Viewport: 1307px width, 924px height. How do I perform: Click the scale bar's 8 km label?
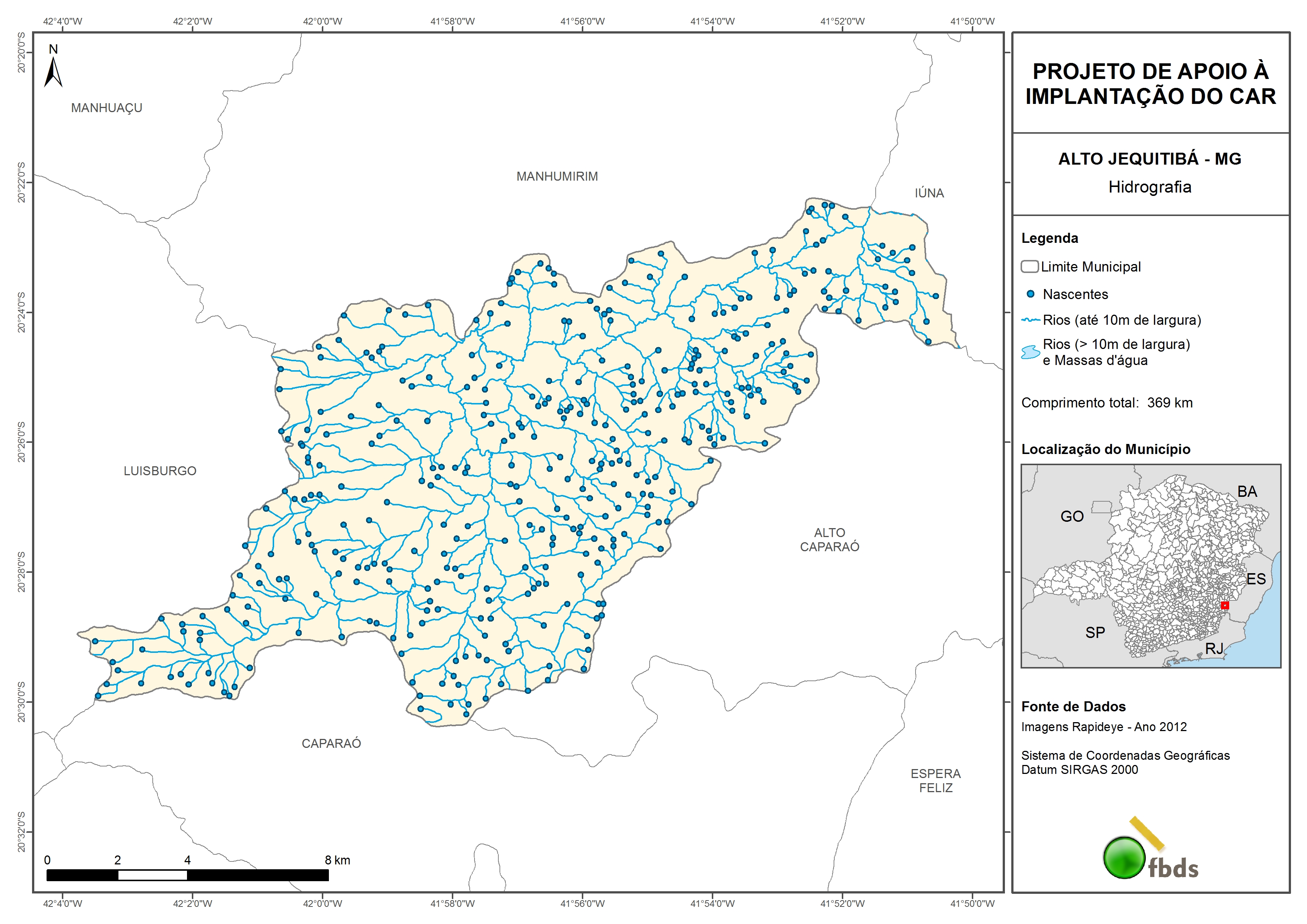coord(337,860)
